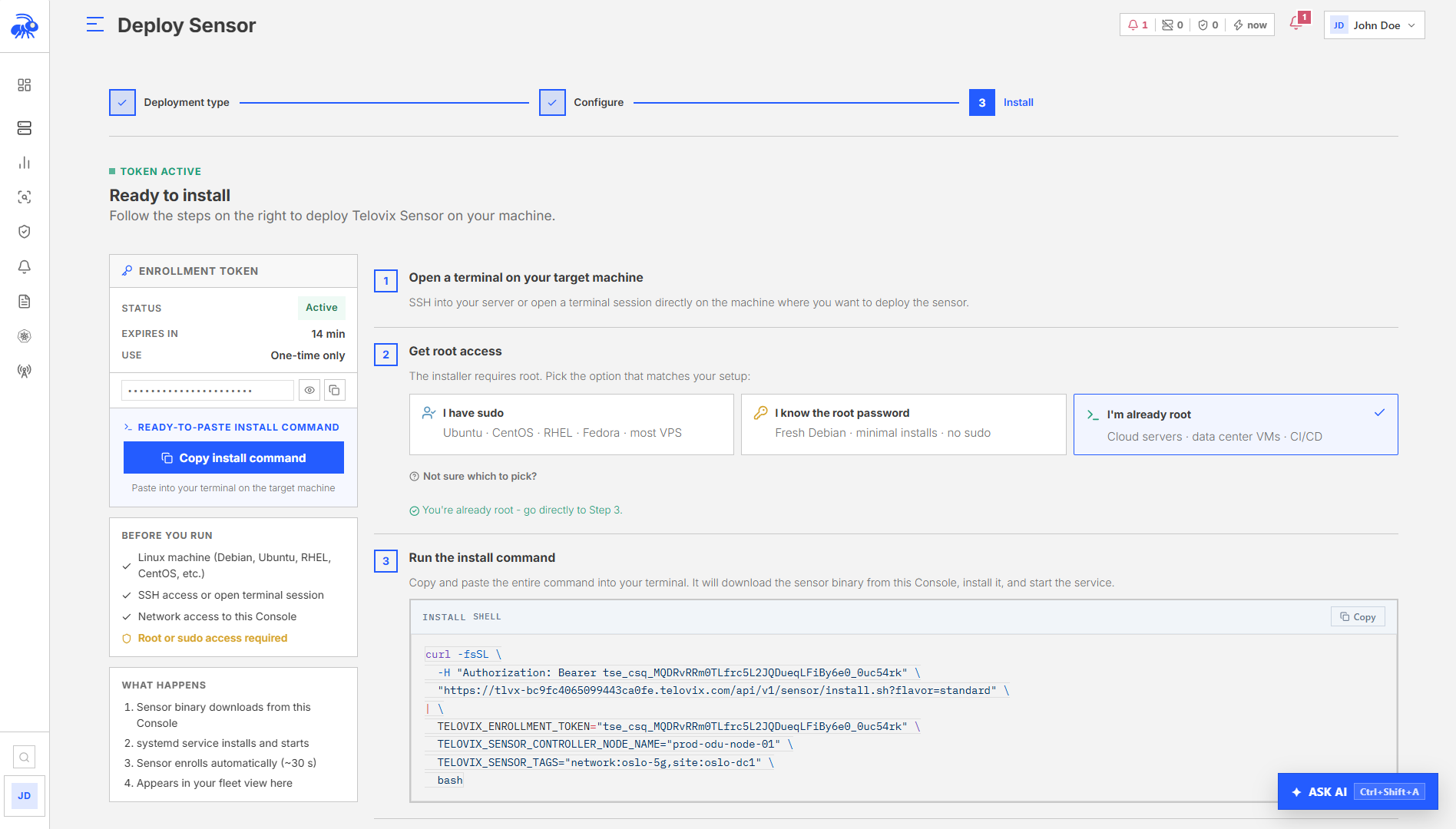1456x829 pixels.
Task: Click the '14 min' expiry value
Action: tap(328, 334)
